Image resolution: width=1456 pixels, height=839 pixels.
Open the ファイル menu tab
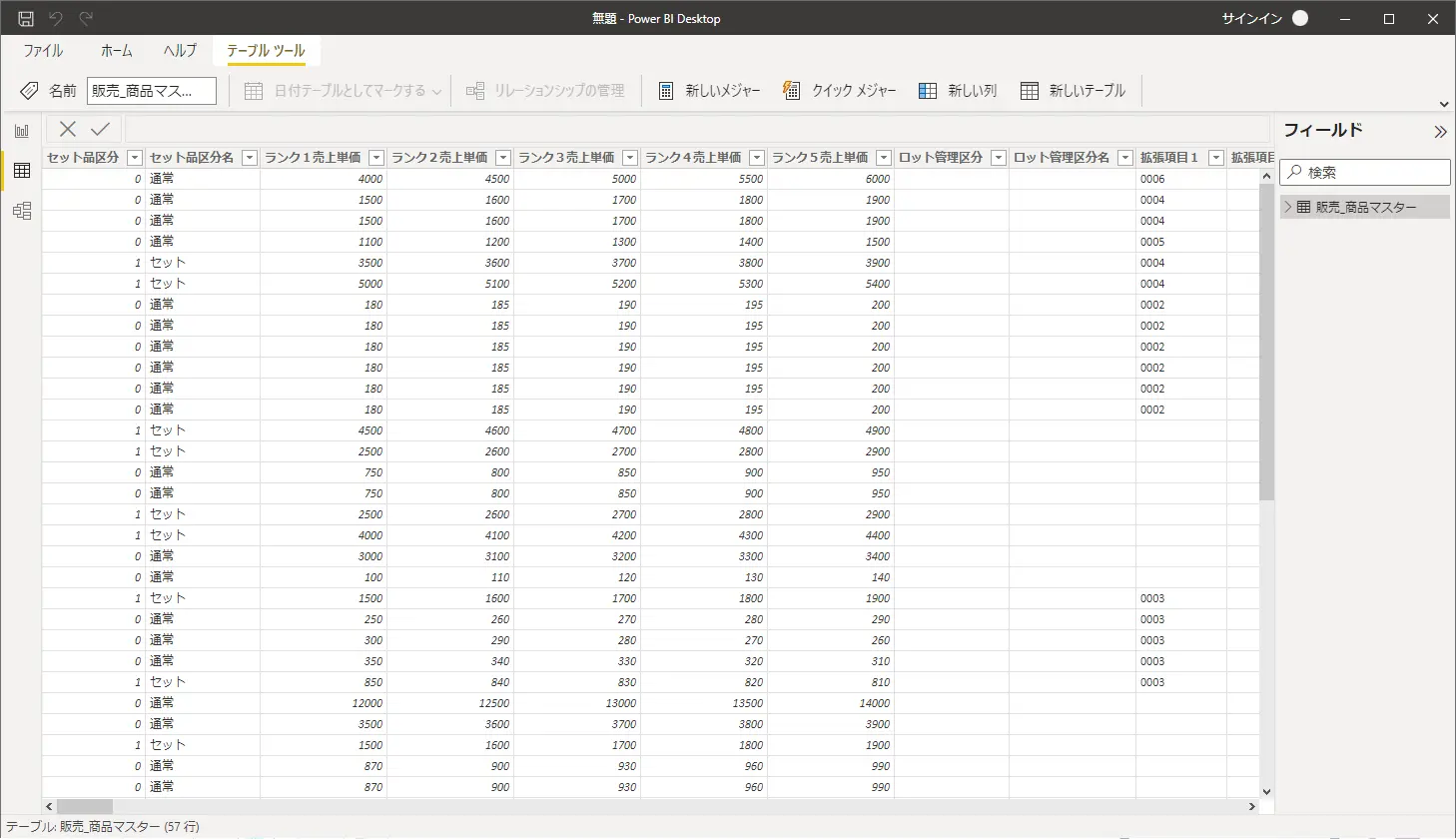43,51
